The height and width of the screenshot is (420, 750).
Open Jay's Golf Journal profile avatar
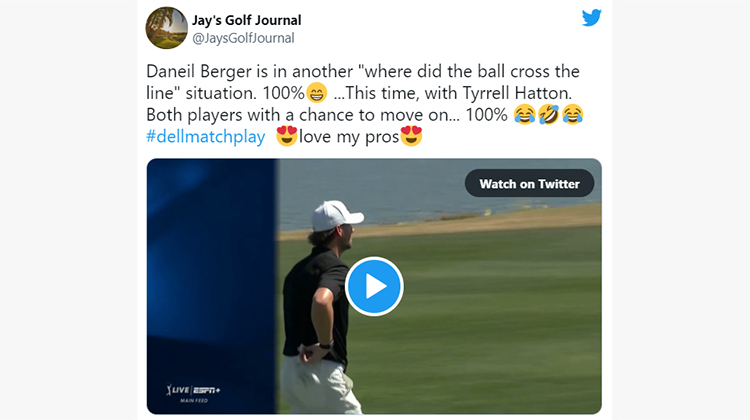click(x=166, y=28)
